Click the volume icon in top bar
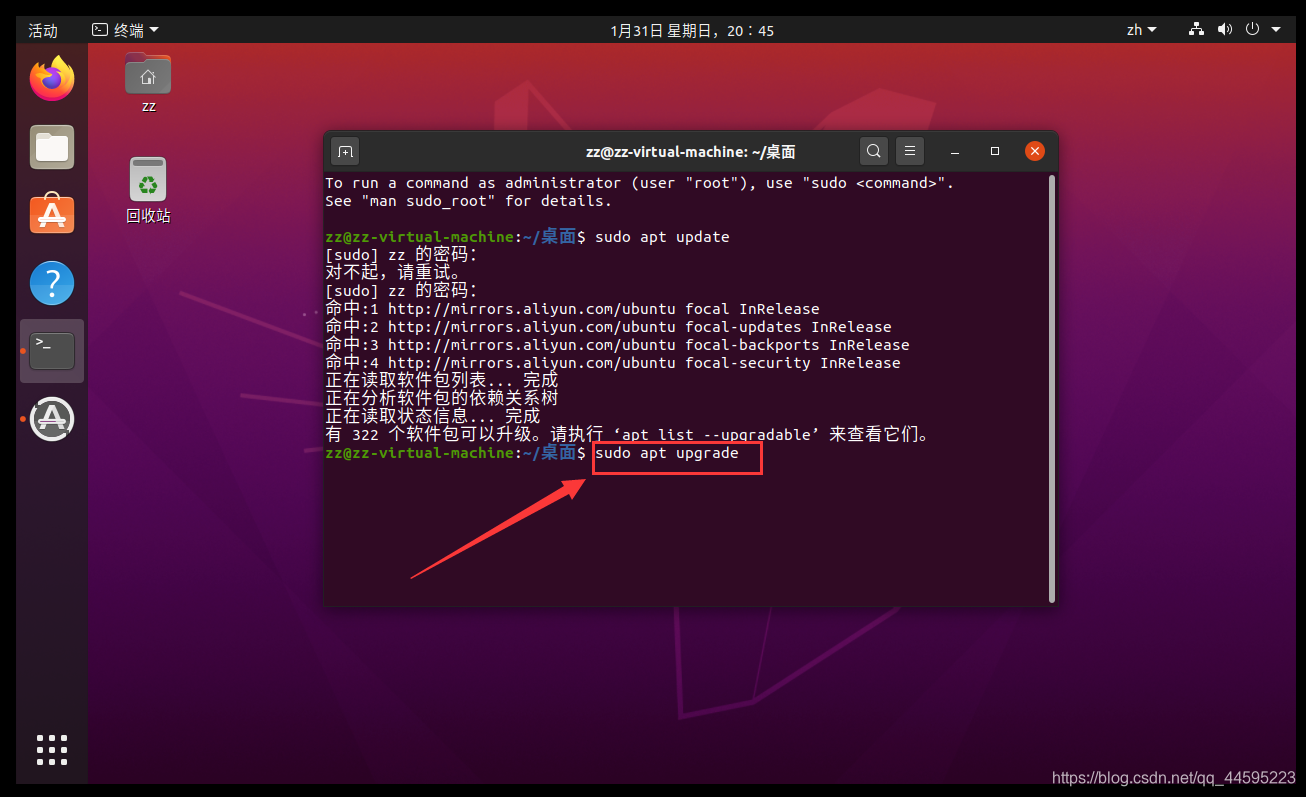The height and width of the screenshot is (797, 1306). click(1224, 30)
